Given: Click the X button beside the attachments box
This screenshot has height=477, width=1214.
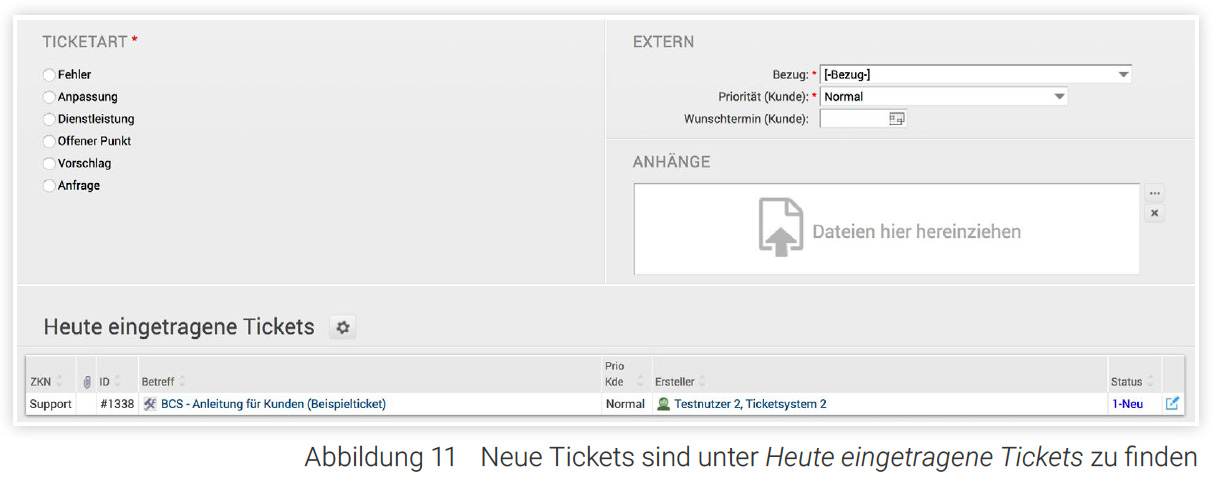Looking at the screenshot, I should click(x=1154, y=213).
